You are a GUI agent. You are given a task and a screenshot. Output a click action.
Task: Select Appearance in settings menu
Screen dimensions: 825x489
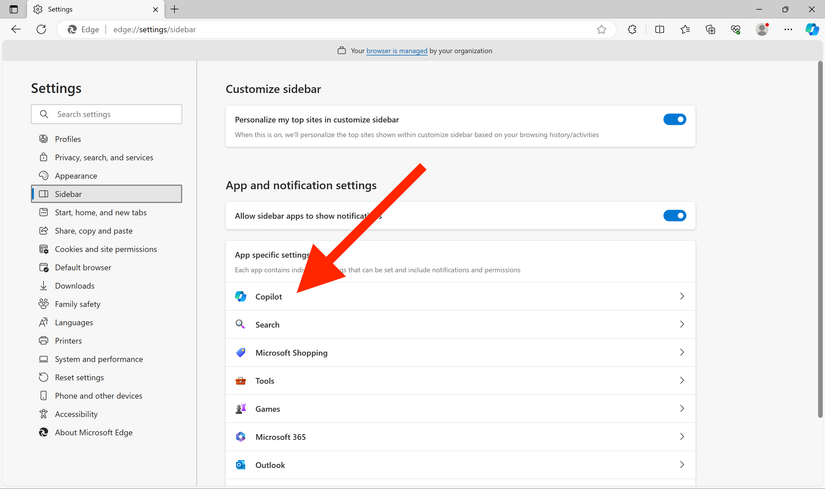point(76,176)
